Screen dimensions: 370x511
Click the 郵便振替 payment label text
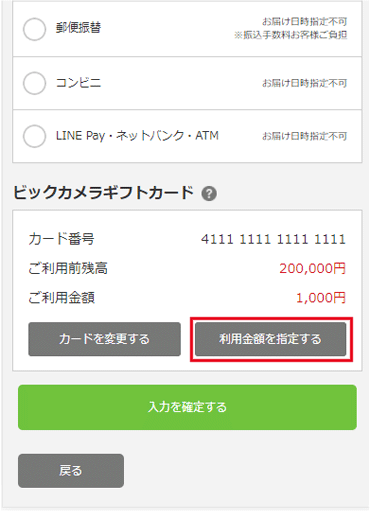click(78, 27)
